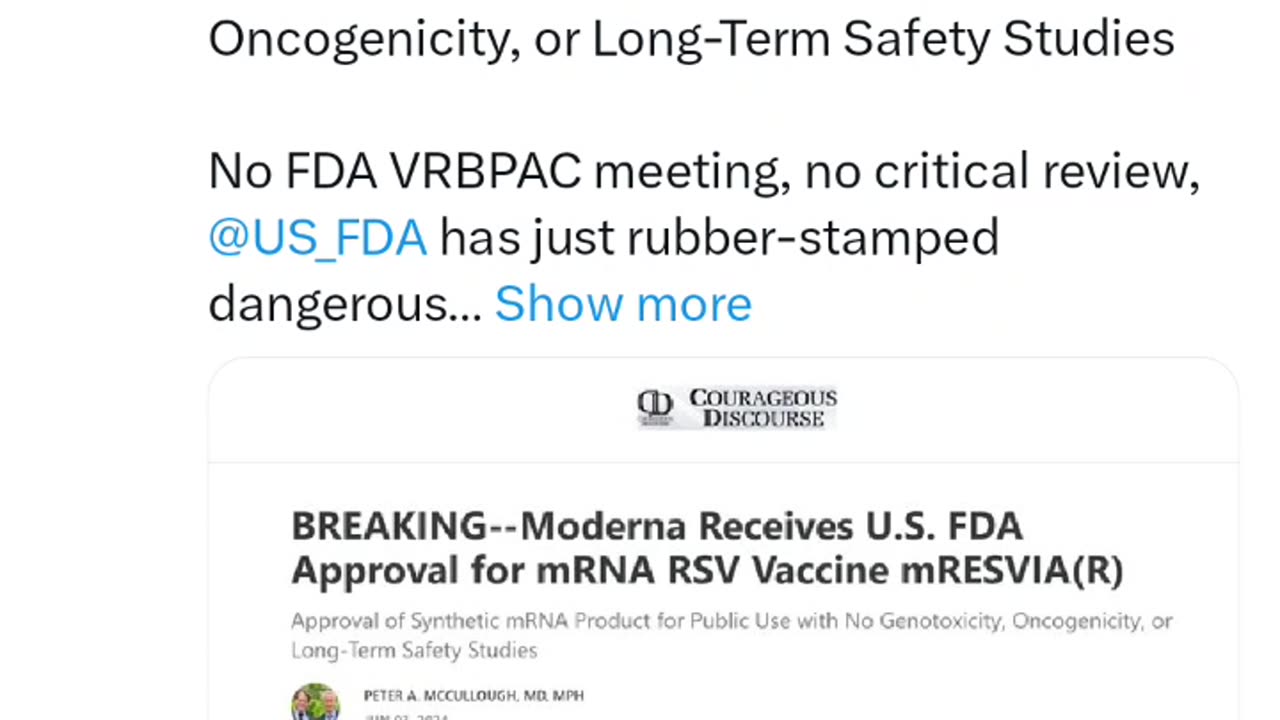
Task: Click the article date under the author name
Action: (x=406, y=716)
